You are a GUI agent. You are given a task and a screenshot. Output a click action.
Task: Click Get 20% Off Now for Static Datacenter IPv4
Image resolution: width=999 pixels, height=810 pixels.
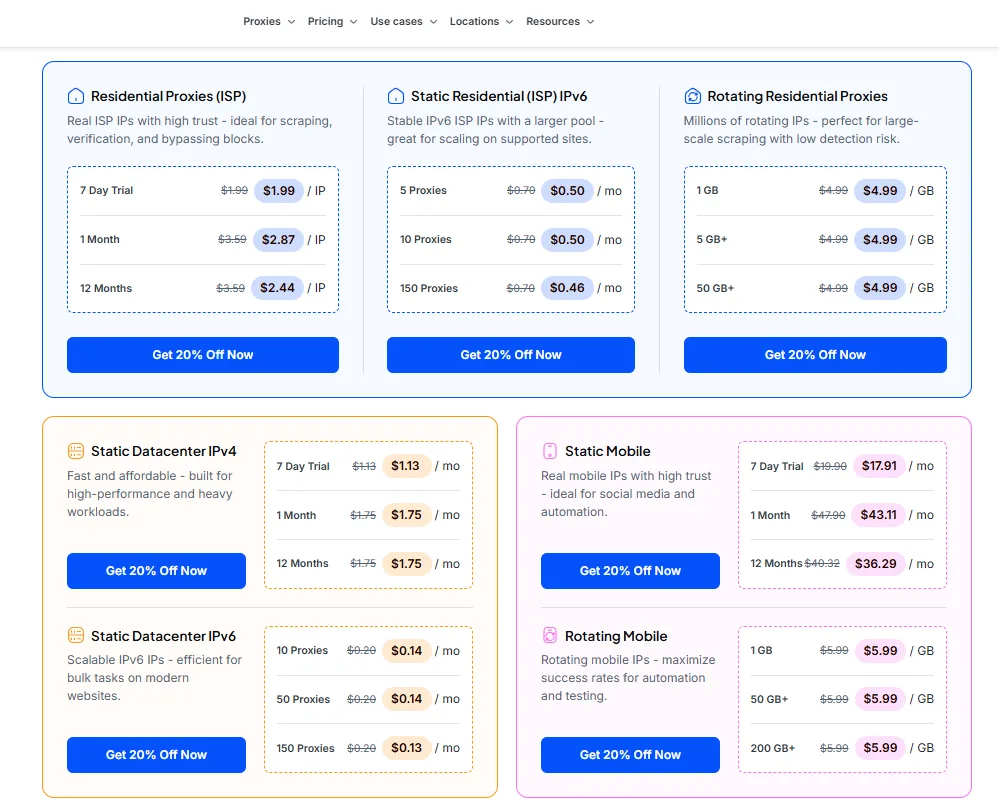156,571
